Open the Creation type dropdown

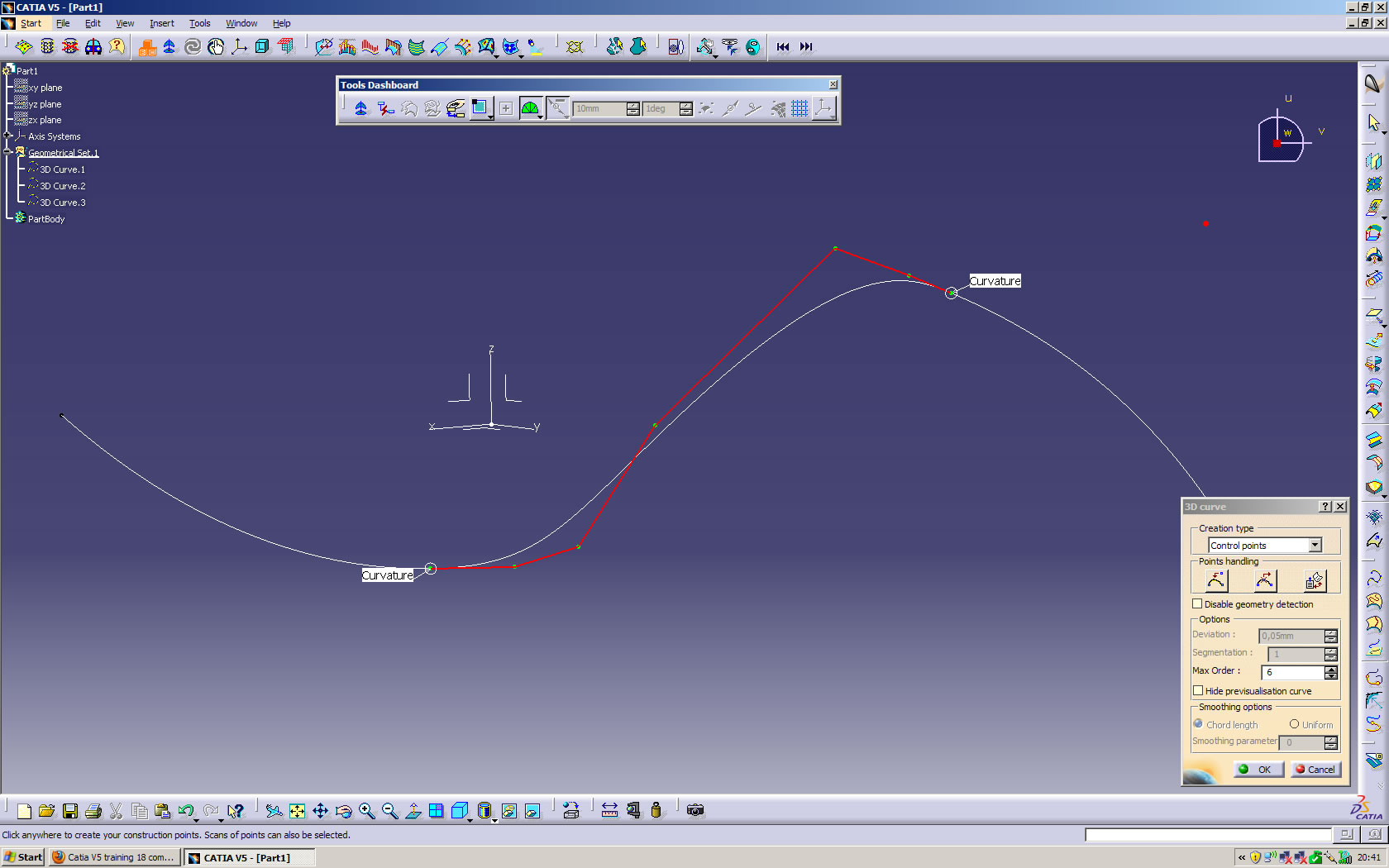click(x=1315, y=546)
